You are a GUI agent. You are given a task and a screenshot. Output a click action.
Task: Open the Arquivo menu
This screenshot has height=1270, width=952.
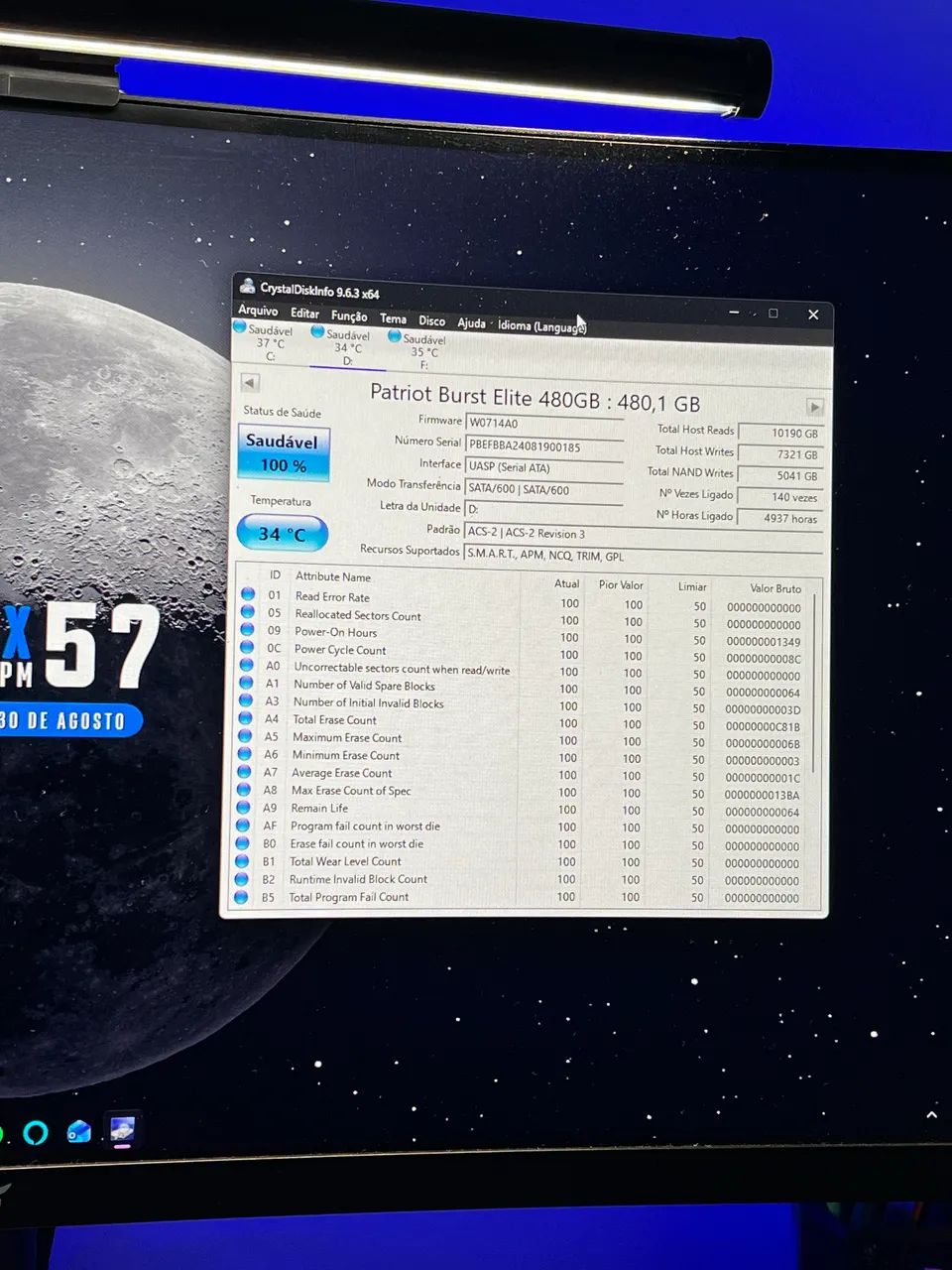tap(258, 311)
